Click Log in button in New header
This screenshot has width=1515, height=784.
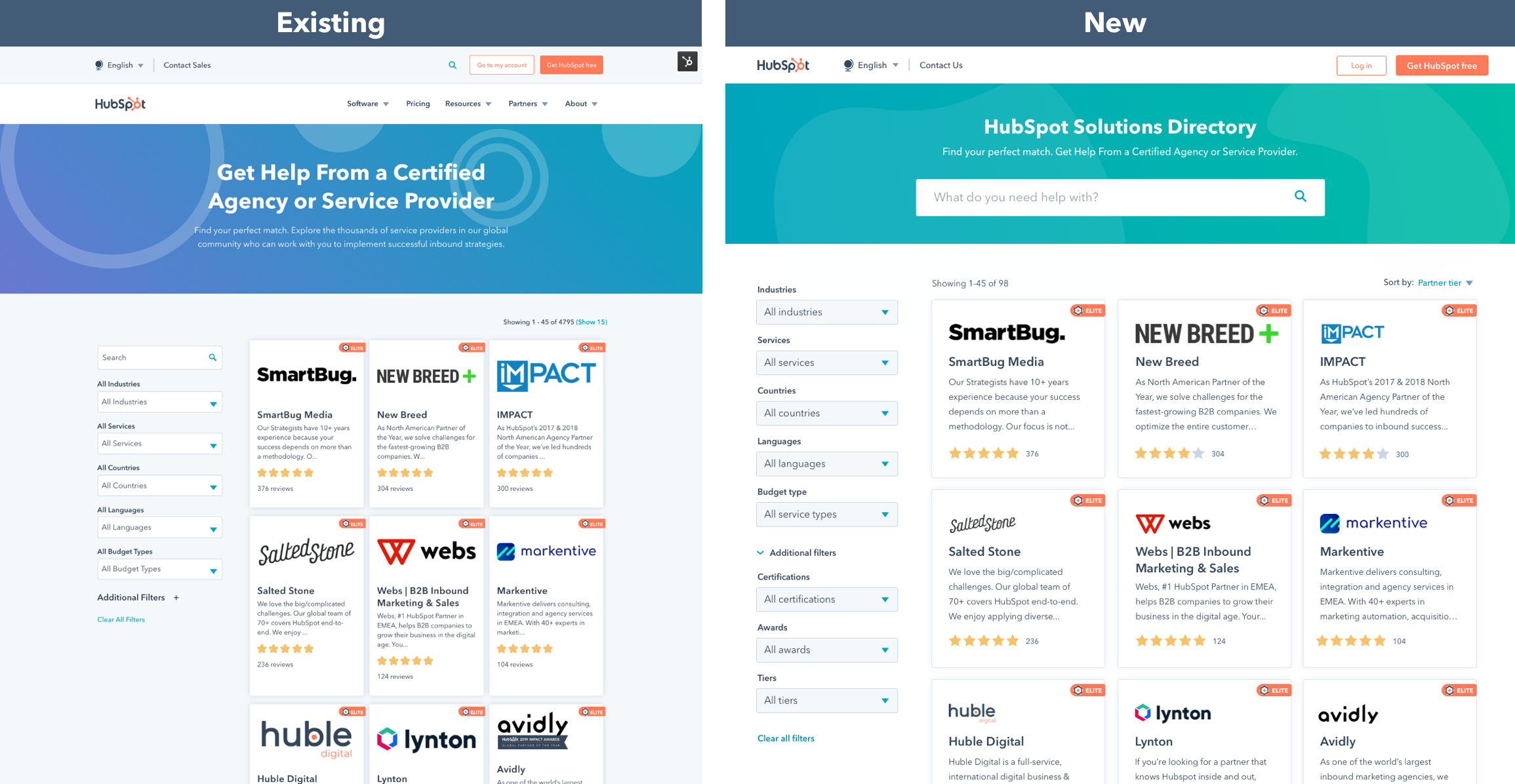coord(1361,66)
